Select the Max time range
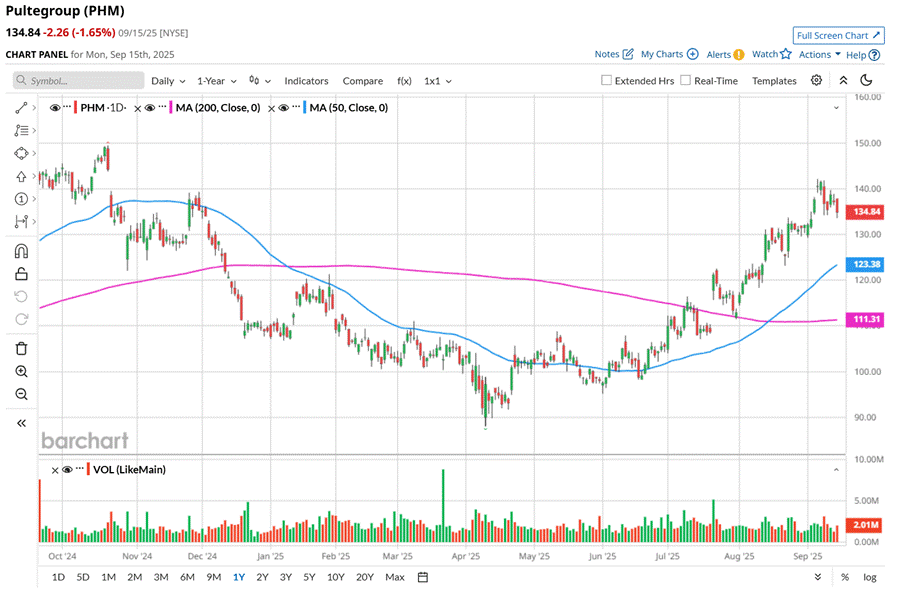 (x=395, y=577)
